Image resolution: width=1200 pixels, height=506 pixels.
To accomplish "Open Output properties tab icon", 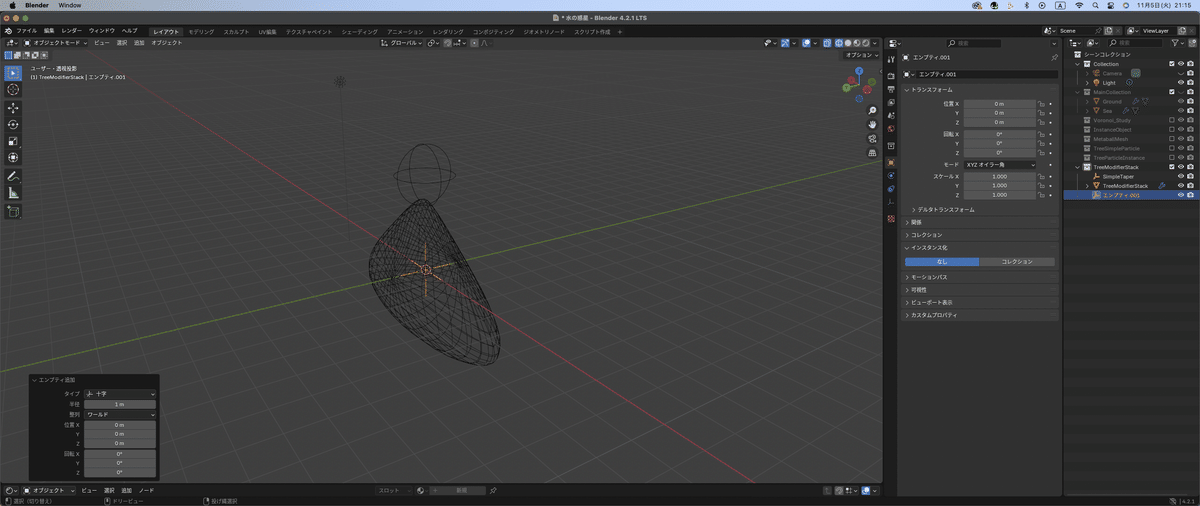I will coord(891,89).
